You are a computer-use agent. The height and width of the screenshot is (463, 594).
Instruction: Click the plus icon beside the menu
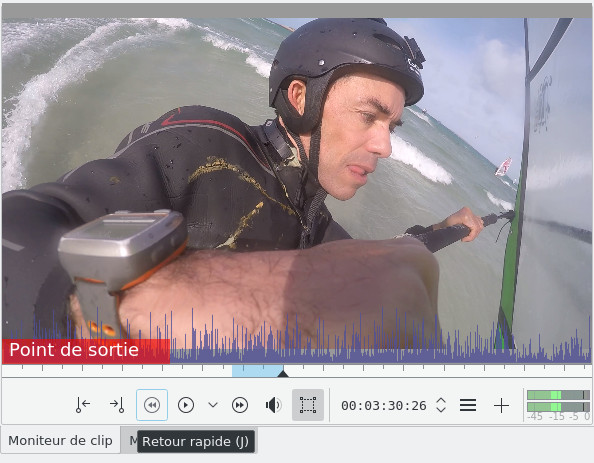[x=501, y=405]
